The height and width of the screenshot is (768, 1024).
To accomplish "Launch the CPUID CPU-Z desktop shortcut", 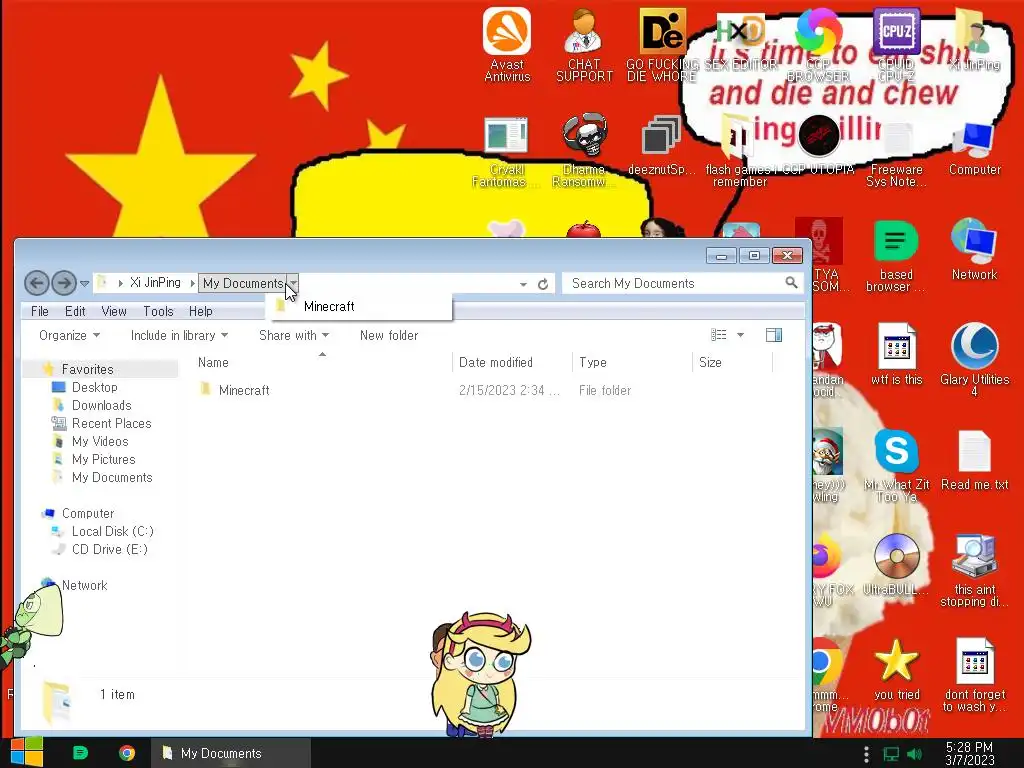I will [896, 44].
